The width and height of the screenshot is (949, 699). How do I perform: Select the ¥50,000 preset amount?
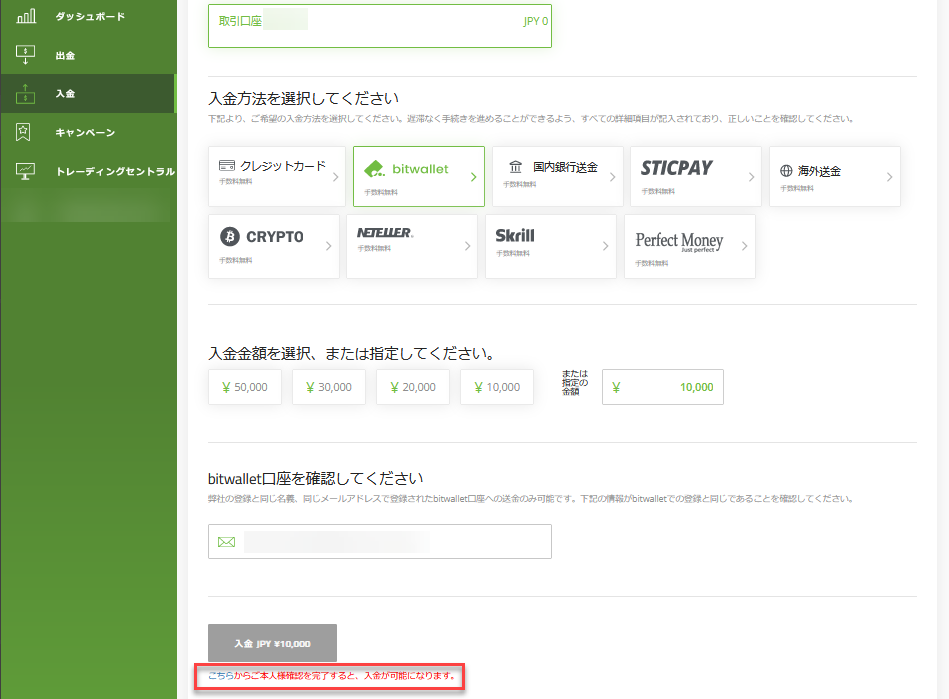click(x=245, y=387)
